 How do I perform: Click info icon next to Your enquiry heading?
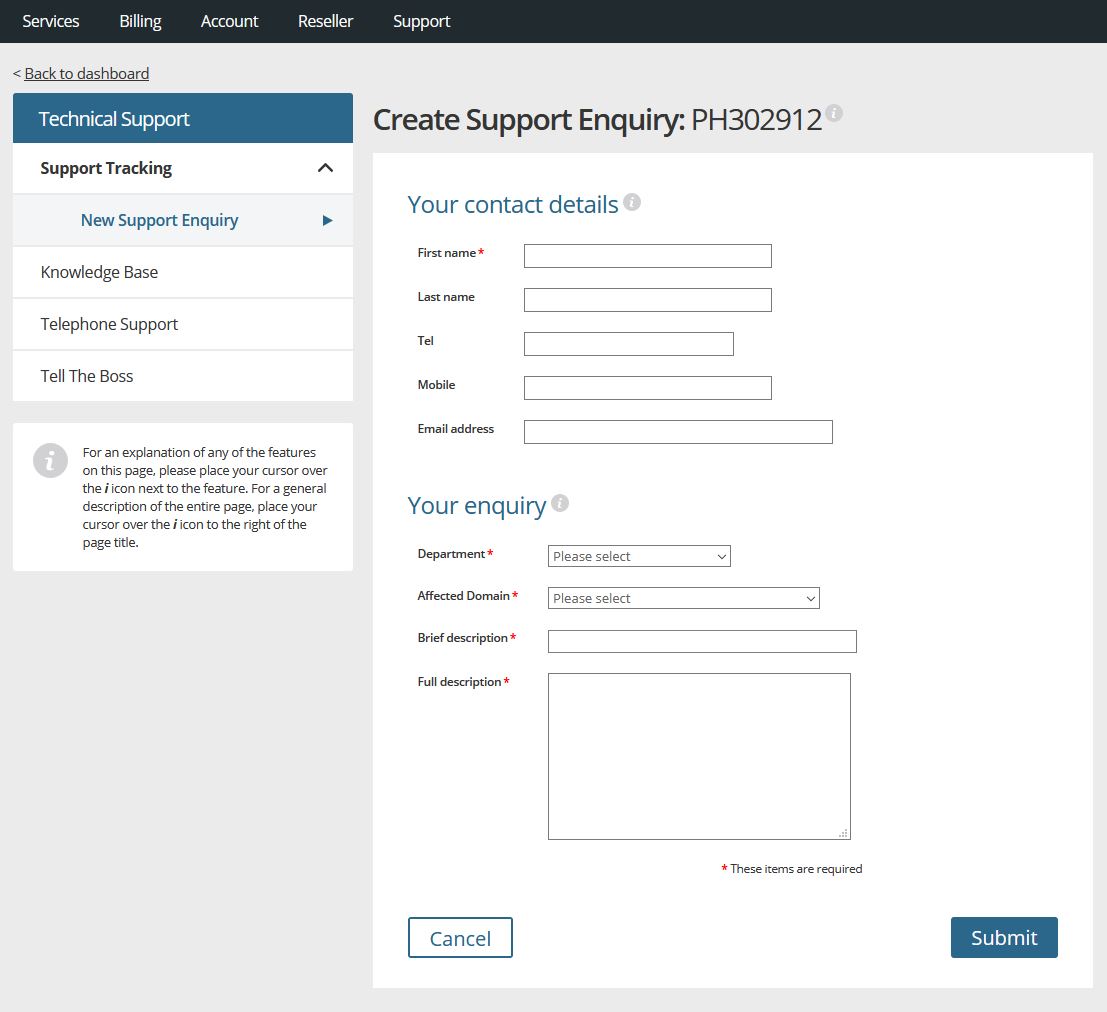pos(560,503)
